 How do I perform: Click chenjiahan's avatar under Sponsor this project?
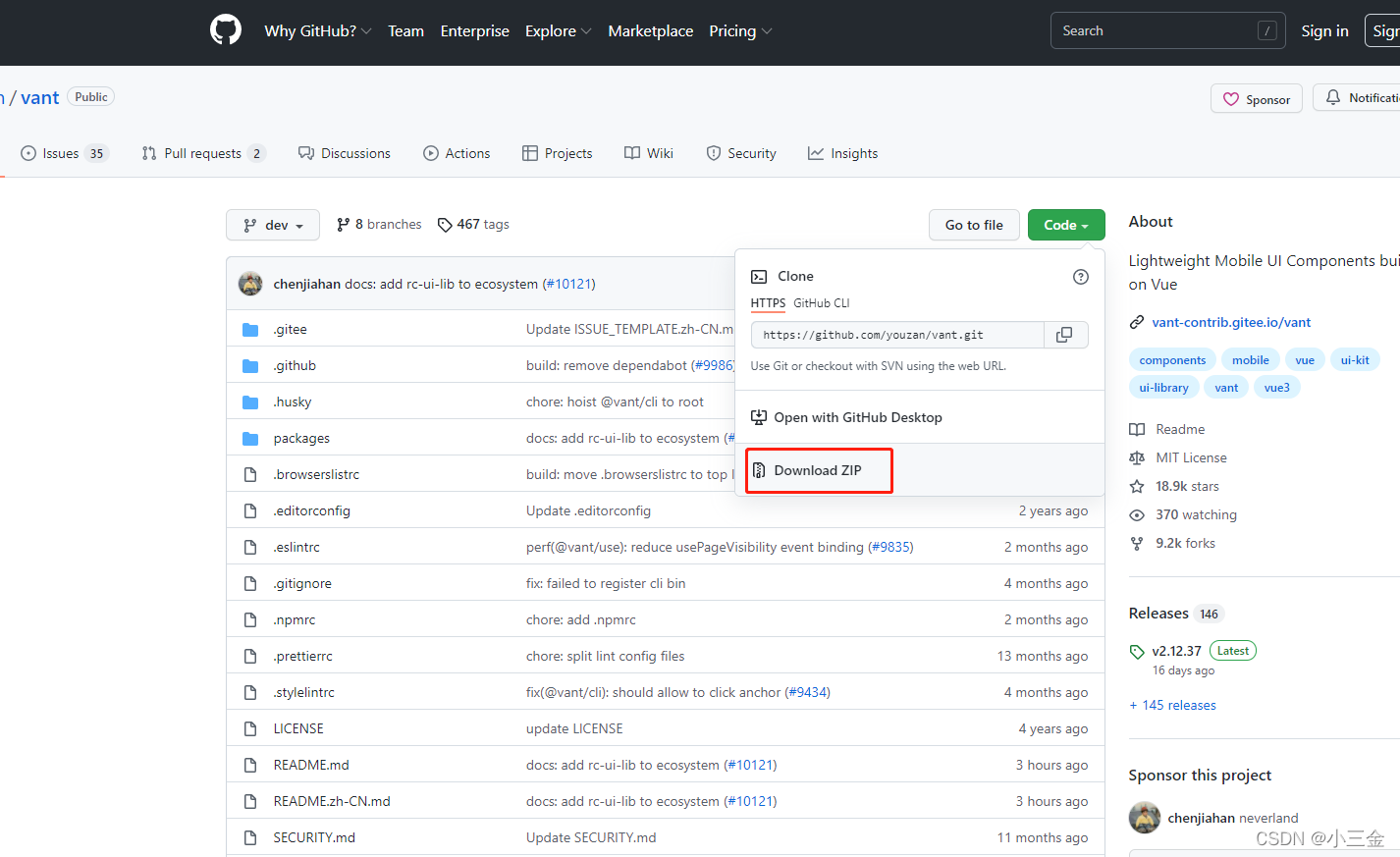pyautogui.click(x=1145, y=818)
